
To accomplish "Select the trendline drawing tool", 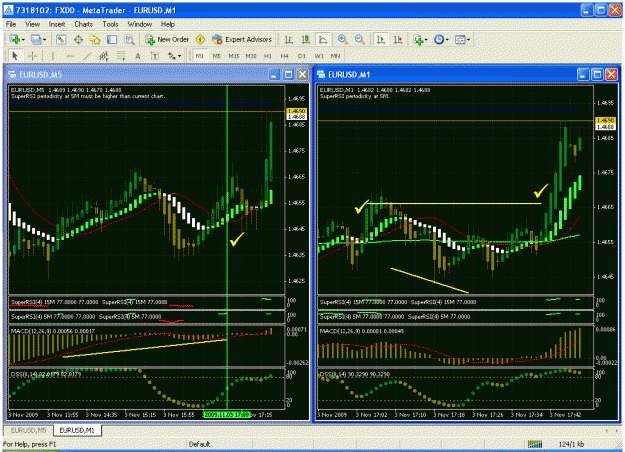I will 87,56.
